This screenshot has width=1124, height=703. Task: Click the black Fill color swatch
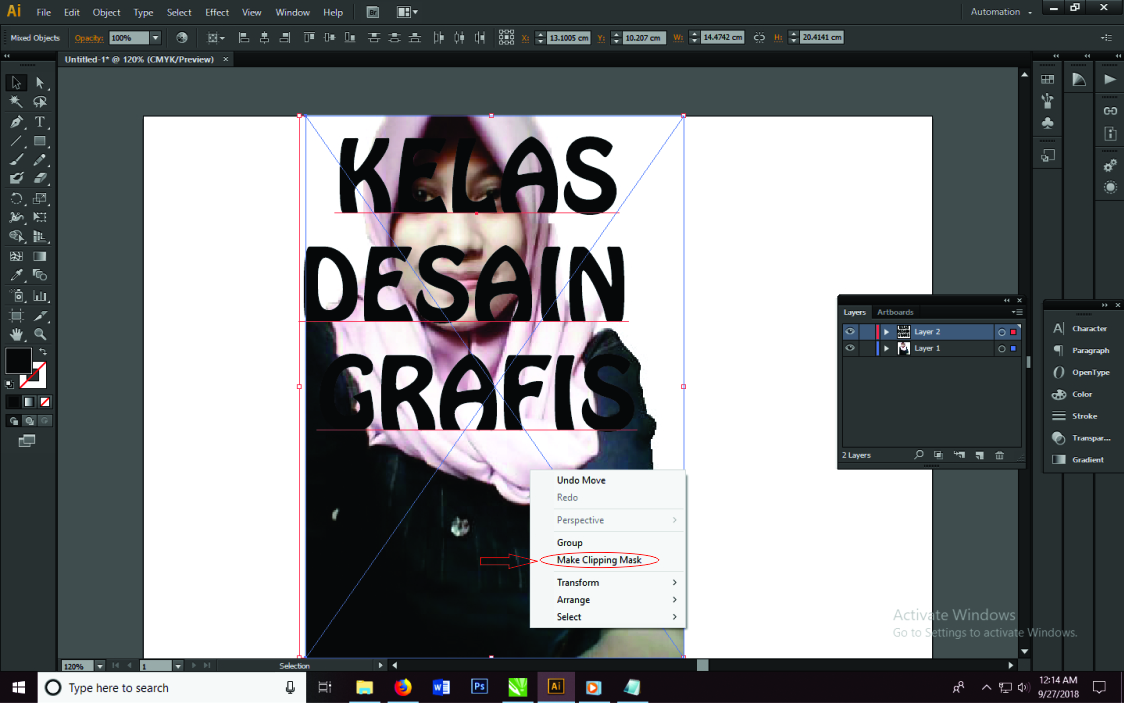18,360
